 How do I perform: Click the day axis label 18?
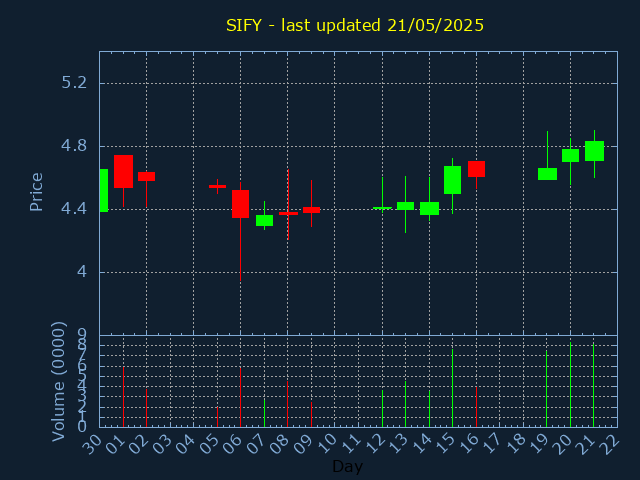pyautogui.click(x=516, y=443)
